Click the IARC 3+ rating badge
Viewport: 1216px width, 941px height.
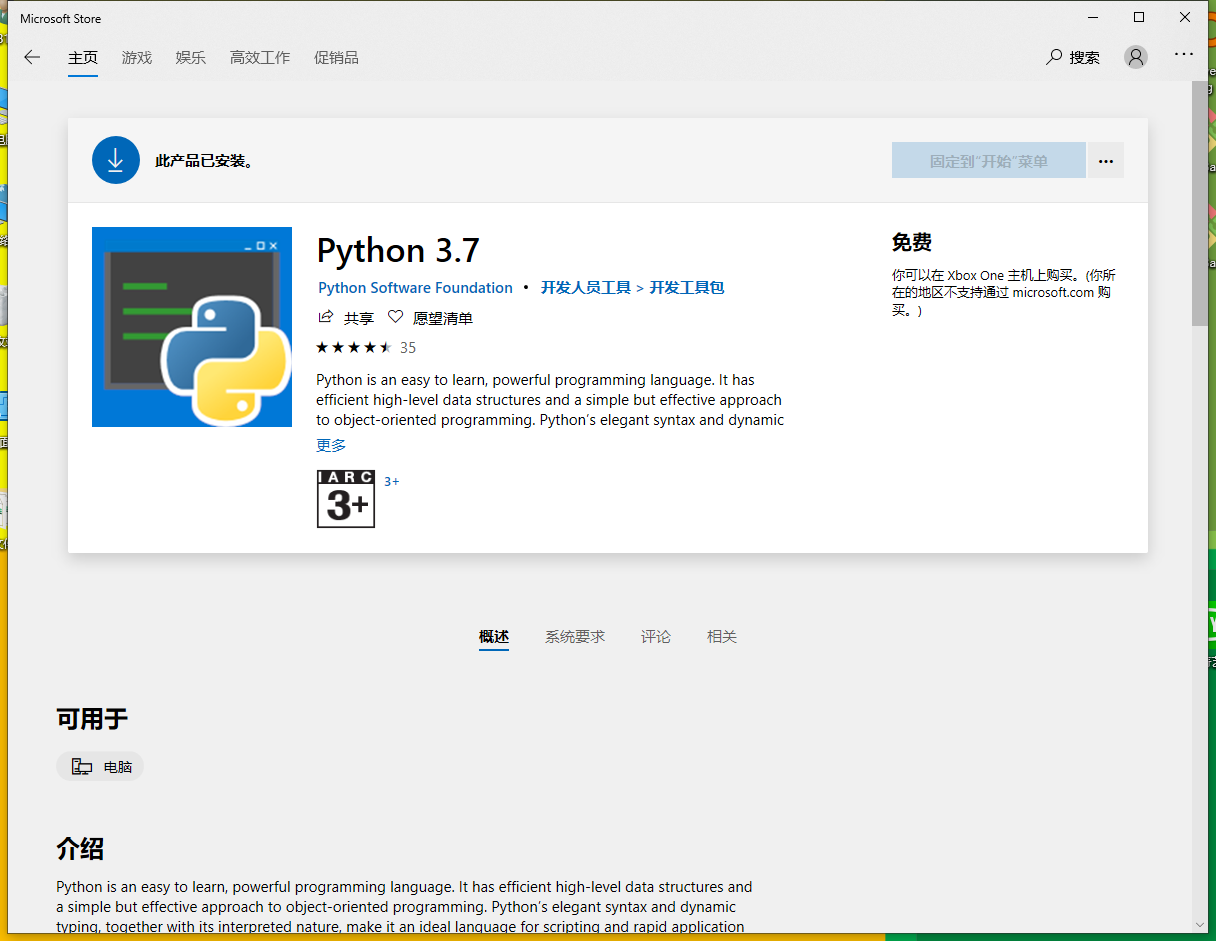(x=346, y=499)
